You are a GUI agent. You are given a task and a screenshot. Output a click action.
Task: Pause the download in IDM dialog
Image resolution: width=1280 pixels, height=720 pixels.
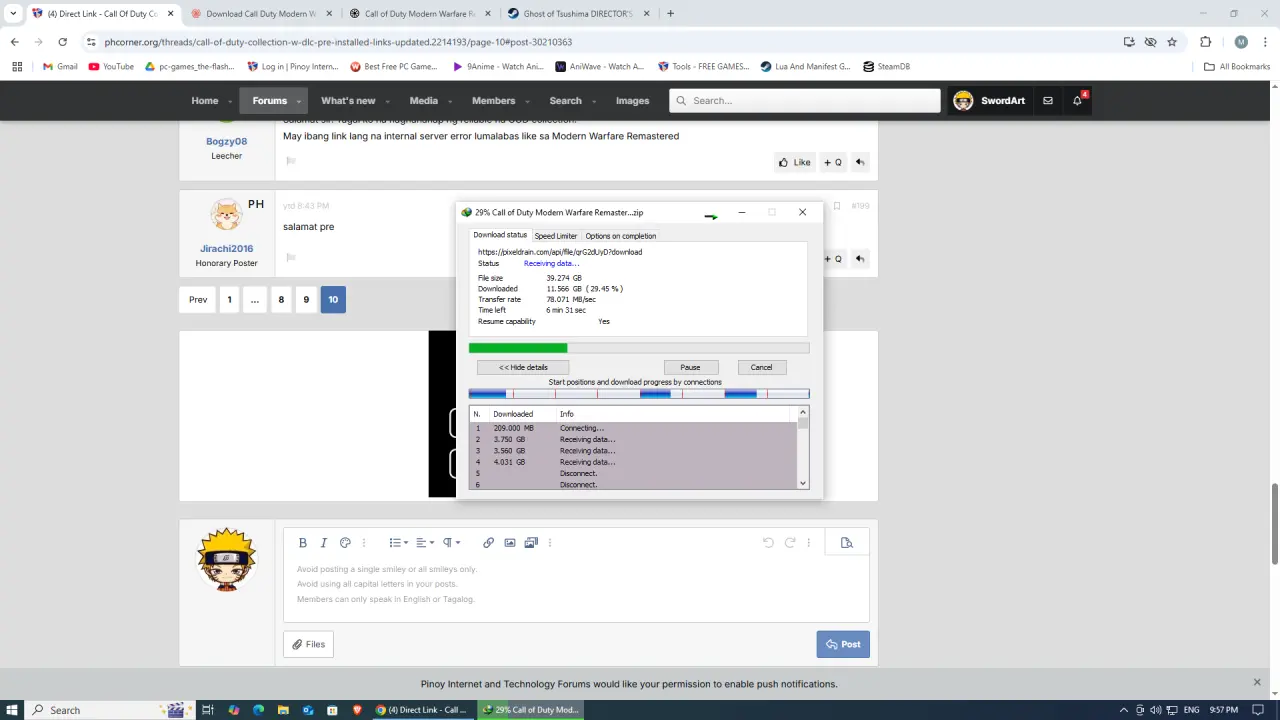[x=690, y=367]
